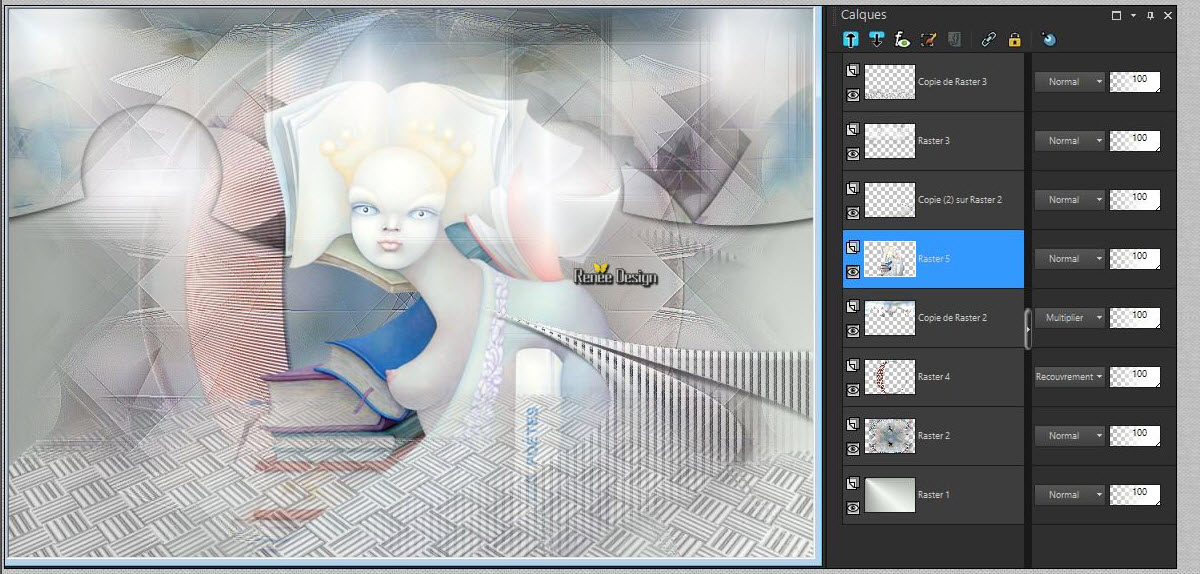Click the chain link layers icon

989,40
